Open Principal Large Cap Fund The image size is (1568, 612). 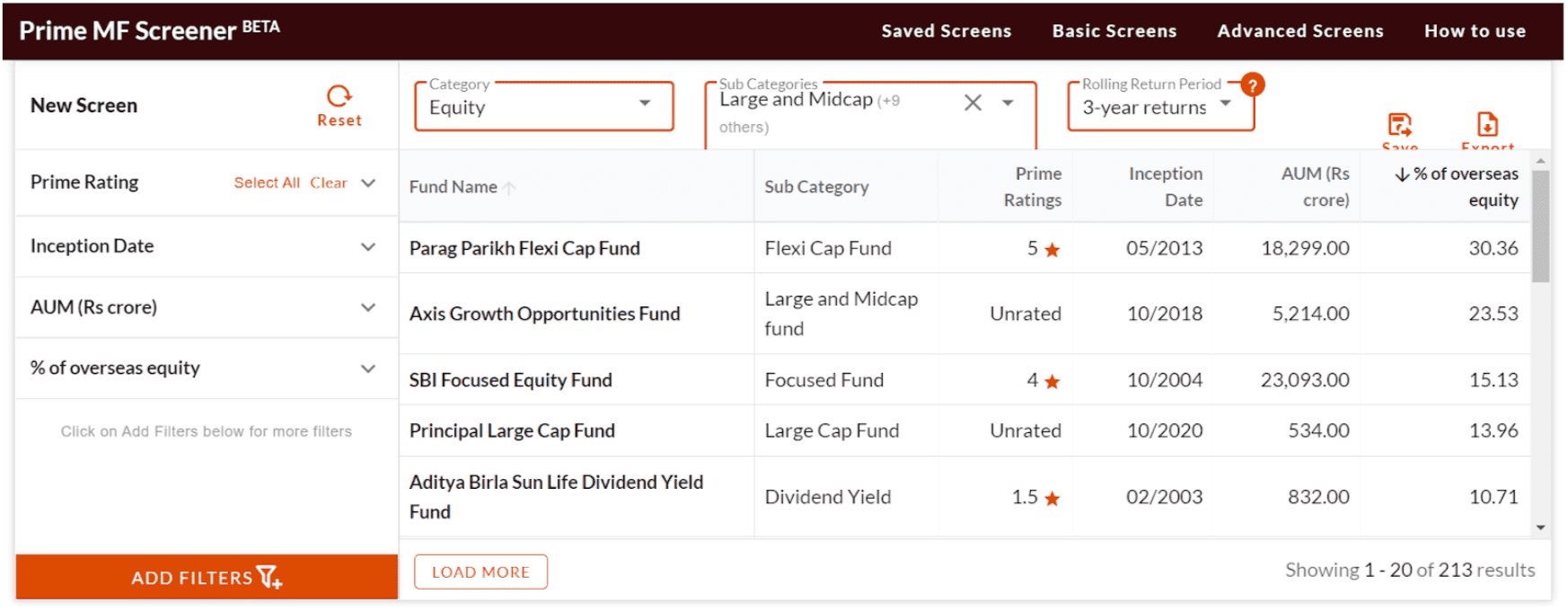click(512, 430)
